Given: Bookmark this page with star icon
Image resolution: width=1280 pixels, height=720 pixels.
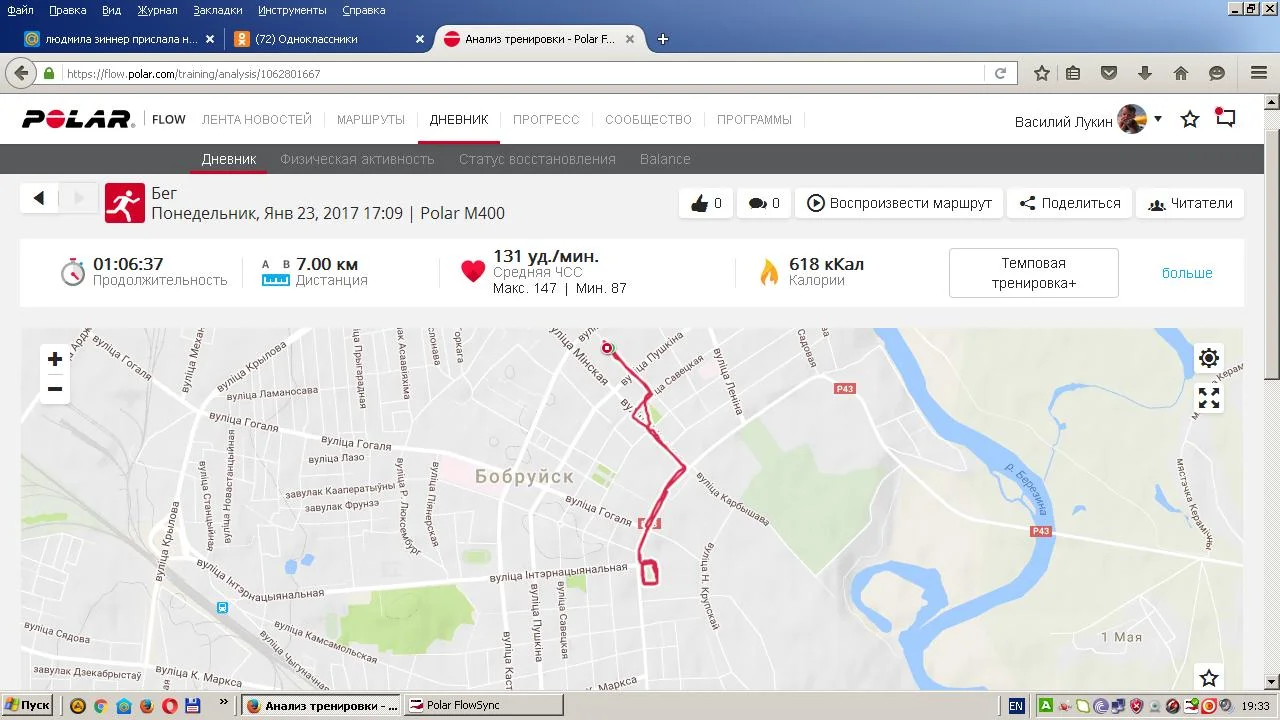Looking at the screenshot, I should (x=1041, y=73).
